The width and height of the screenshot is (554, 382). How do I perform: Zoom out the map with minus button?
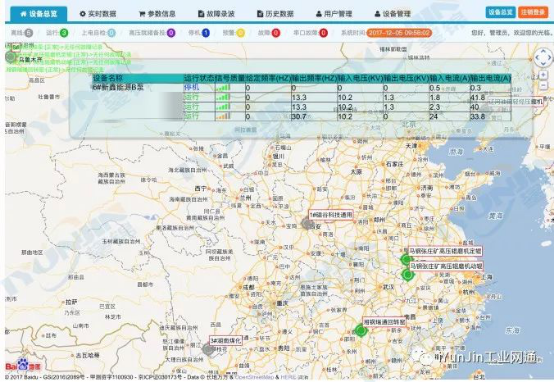[x=543, y=86]
